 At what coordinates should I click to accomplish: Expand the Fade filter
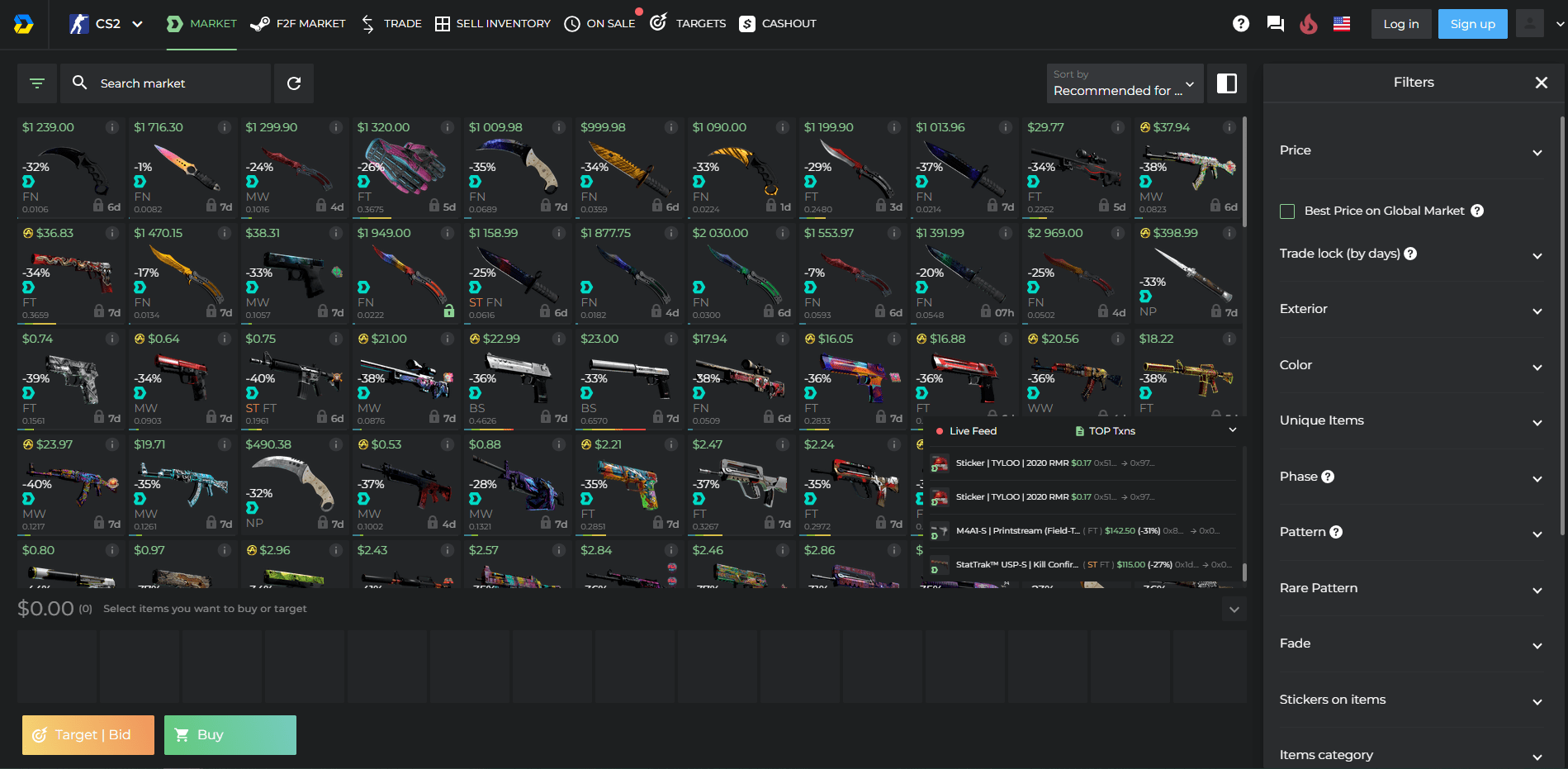[1412, 644]
